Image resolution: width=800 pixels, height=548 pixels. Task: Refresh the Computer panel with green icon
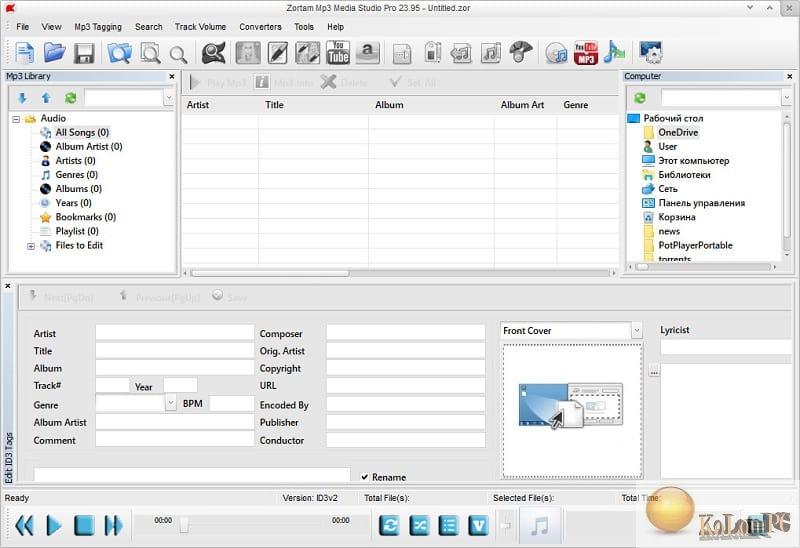click(x=640, y=98)
